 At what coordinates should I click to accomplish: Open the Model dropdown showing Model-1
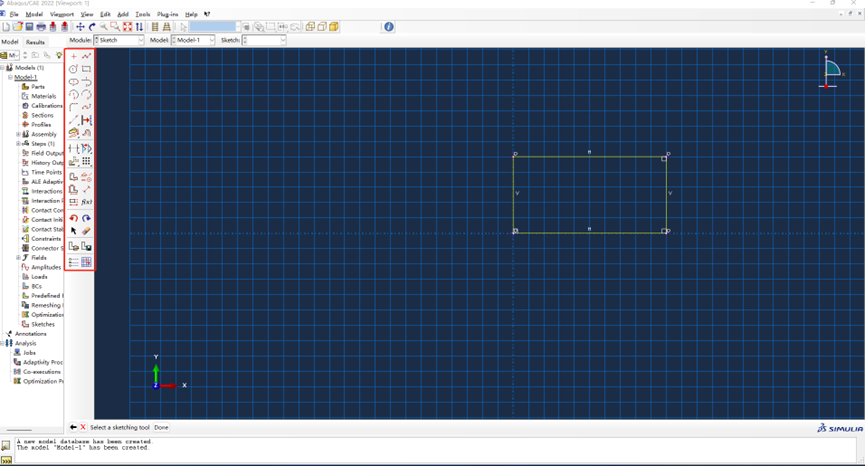point(193,40)
